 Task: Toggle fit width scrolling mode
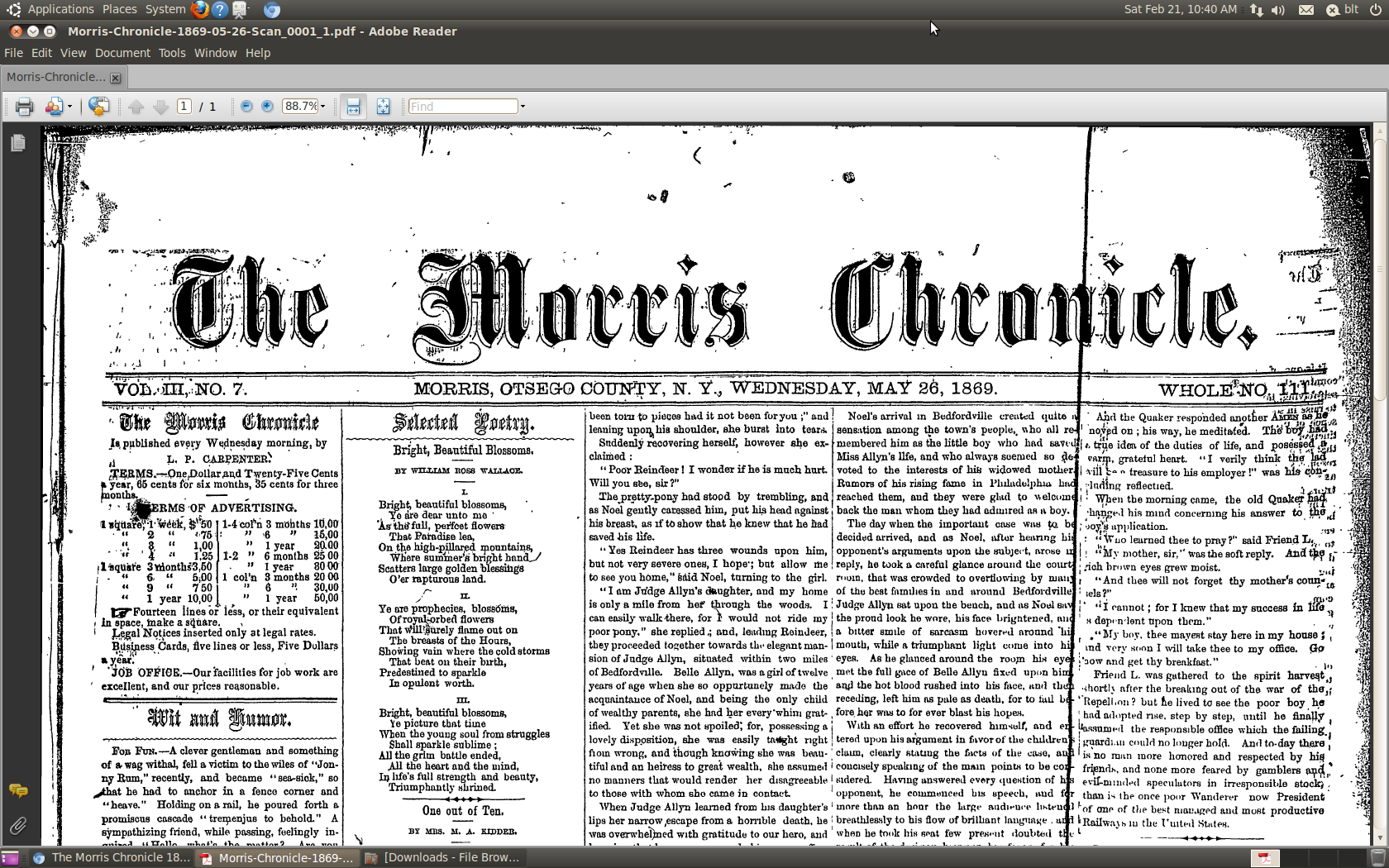[353, 107]
